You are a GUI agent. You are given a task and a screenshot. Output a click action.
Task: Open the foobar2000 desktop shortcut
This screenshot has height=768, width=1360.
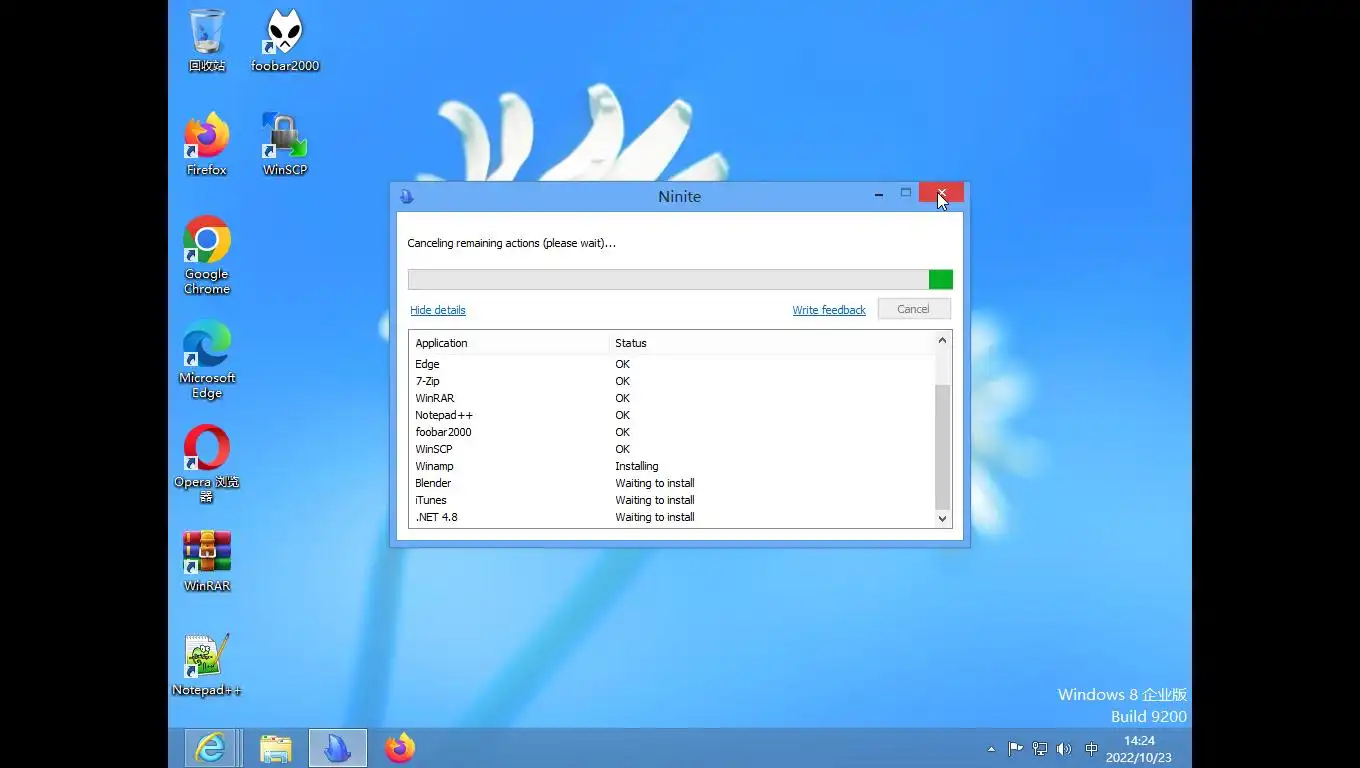[285, 40]
